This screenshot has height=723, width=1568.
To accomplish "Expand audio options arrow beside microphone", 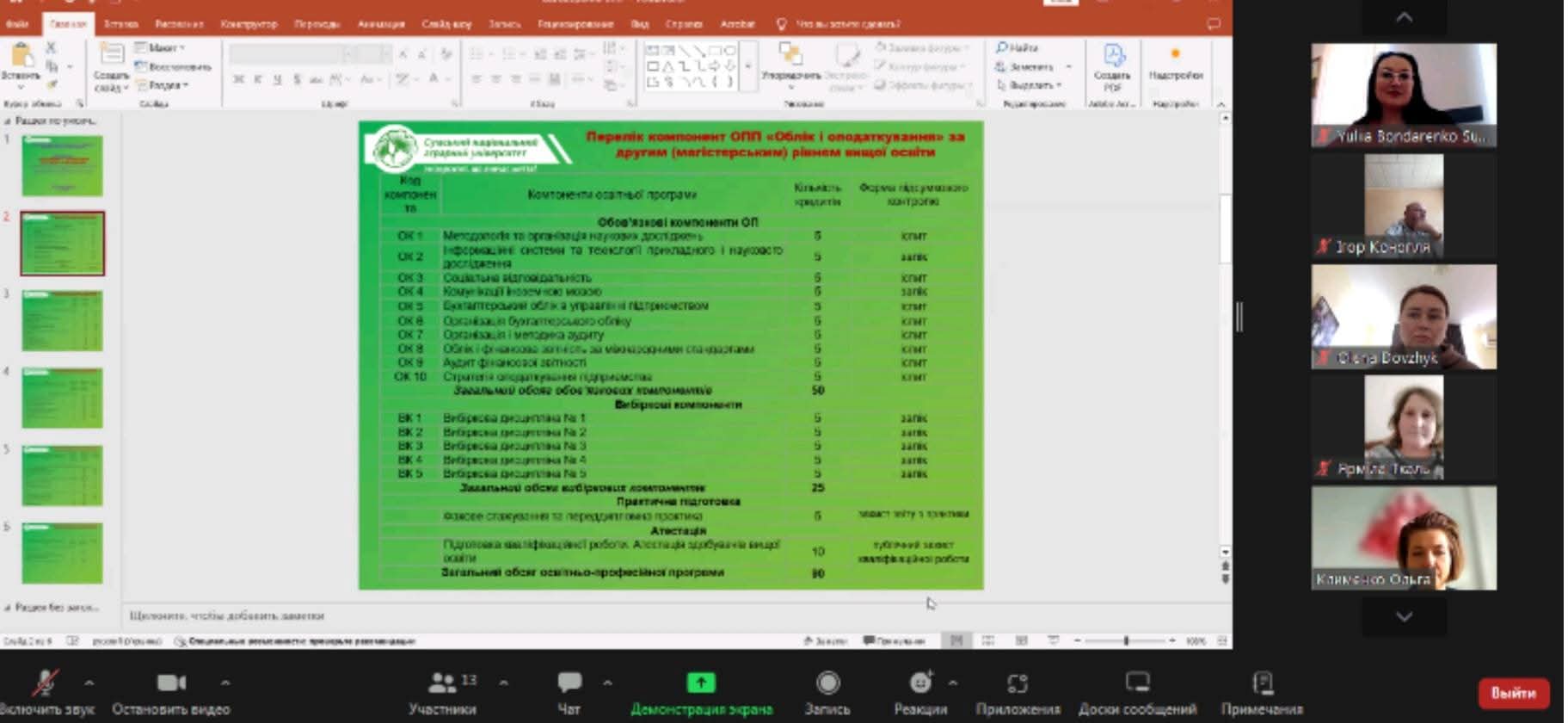I will [89, 683].
